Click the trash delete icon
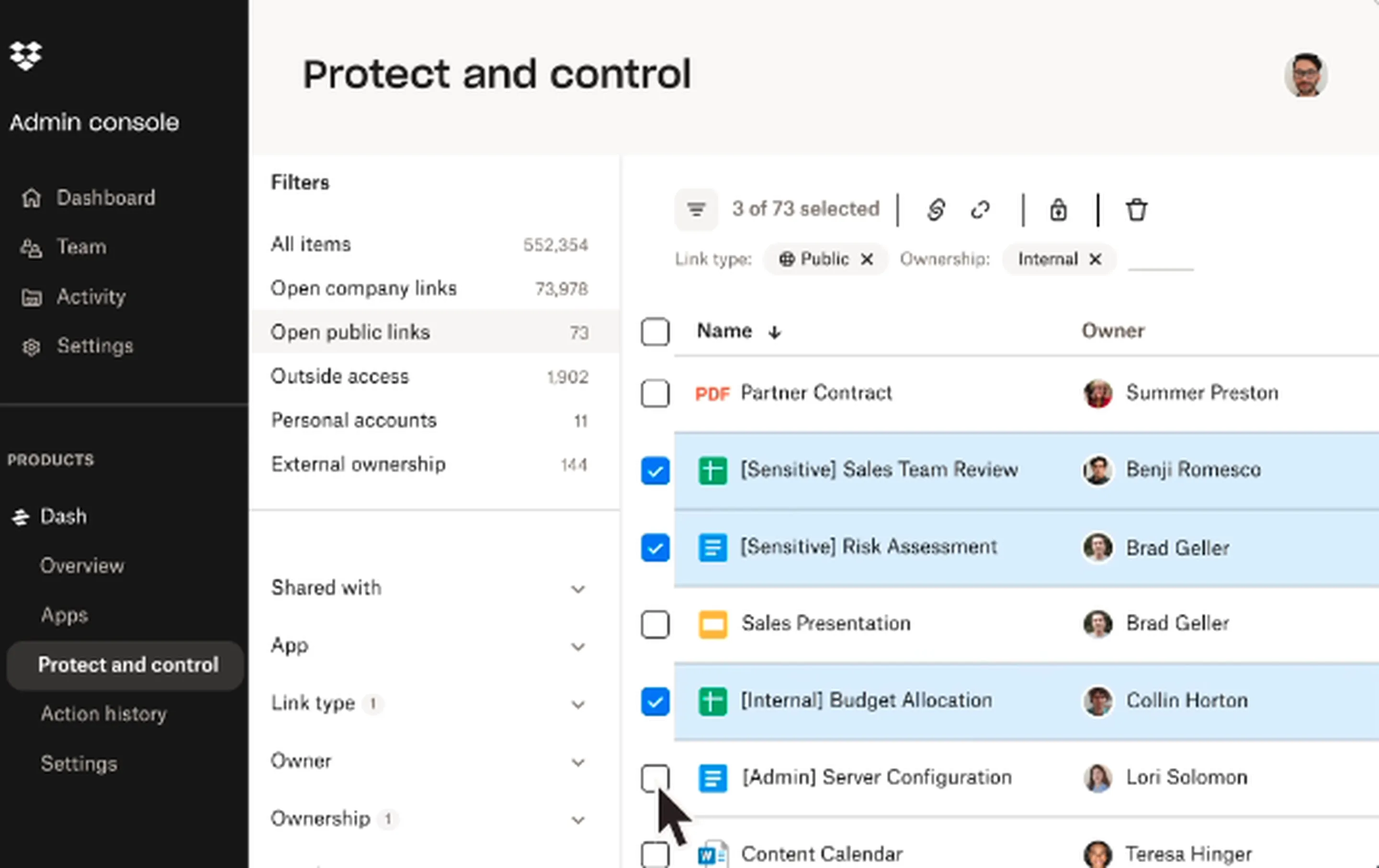Image resolution: width=1379 pixels, height=868 pixels. [1136, 210]
